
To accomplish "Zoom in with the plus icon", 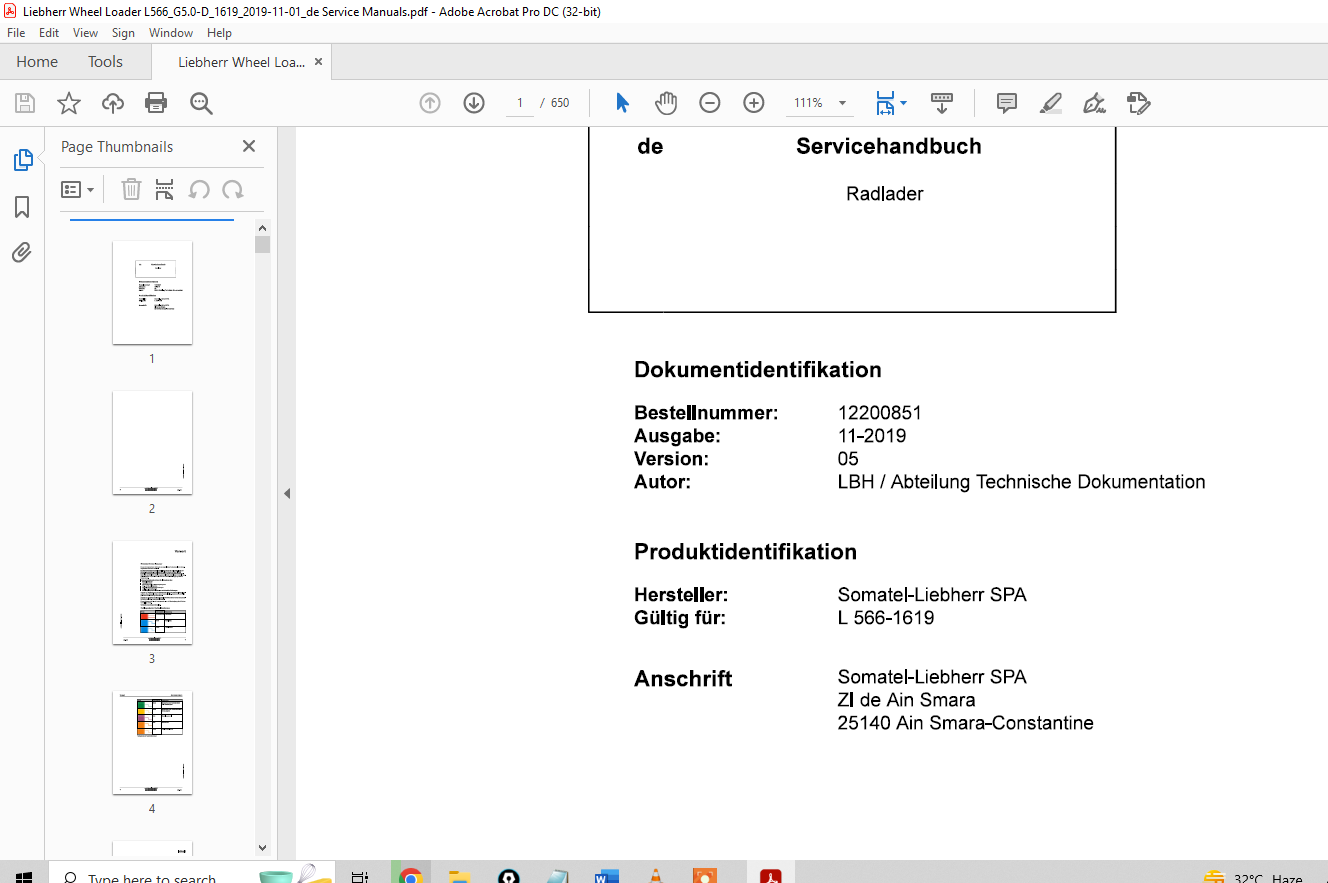I will click(x=754, y=103).
